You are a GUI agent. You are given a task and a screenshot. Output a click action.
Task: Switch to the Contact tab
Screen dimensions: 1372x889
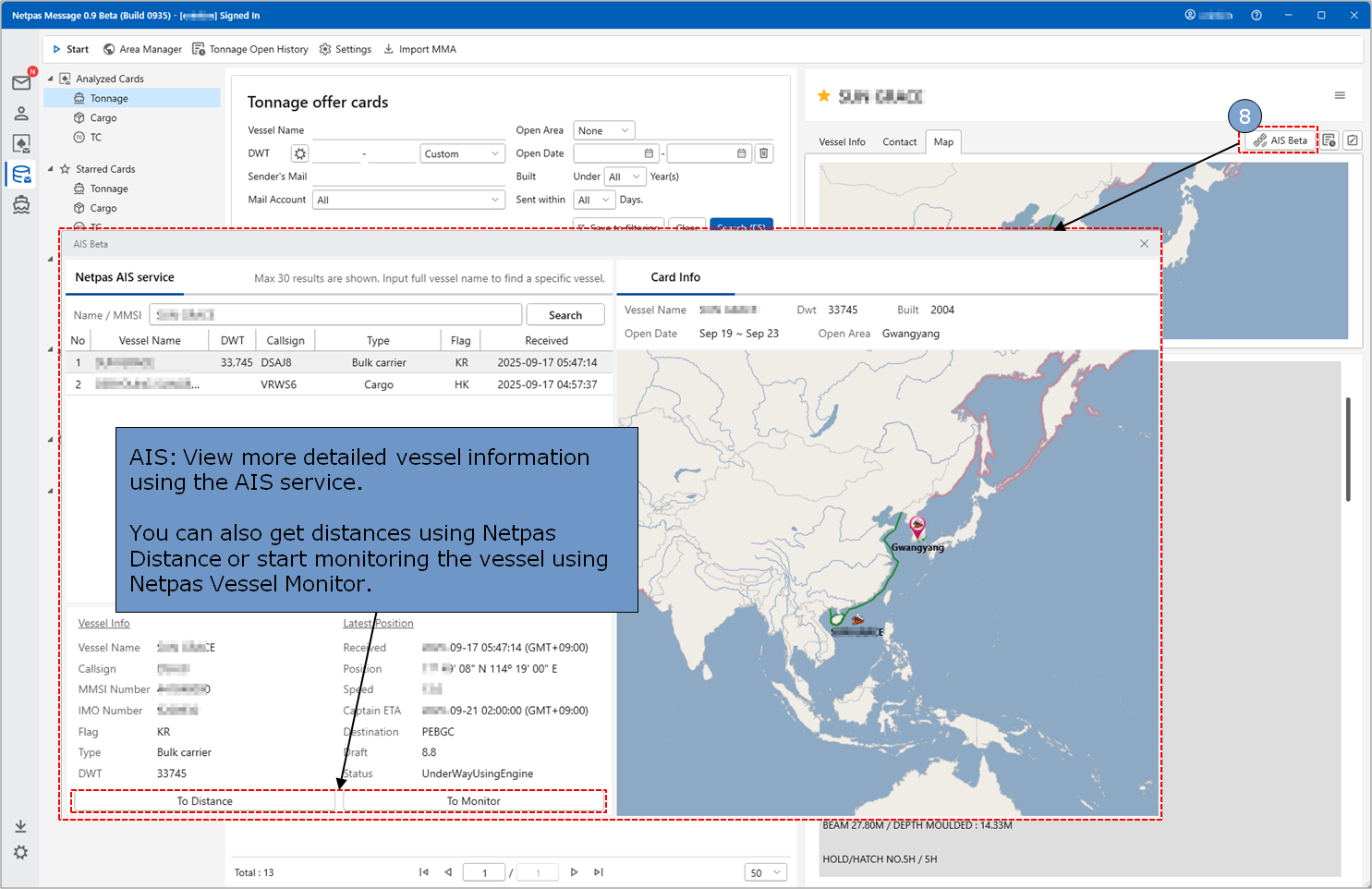click(x=899, y=142)
